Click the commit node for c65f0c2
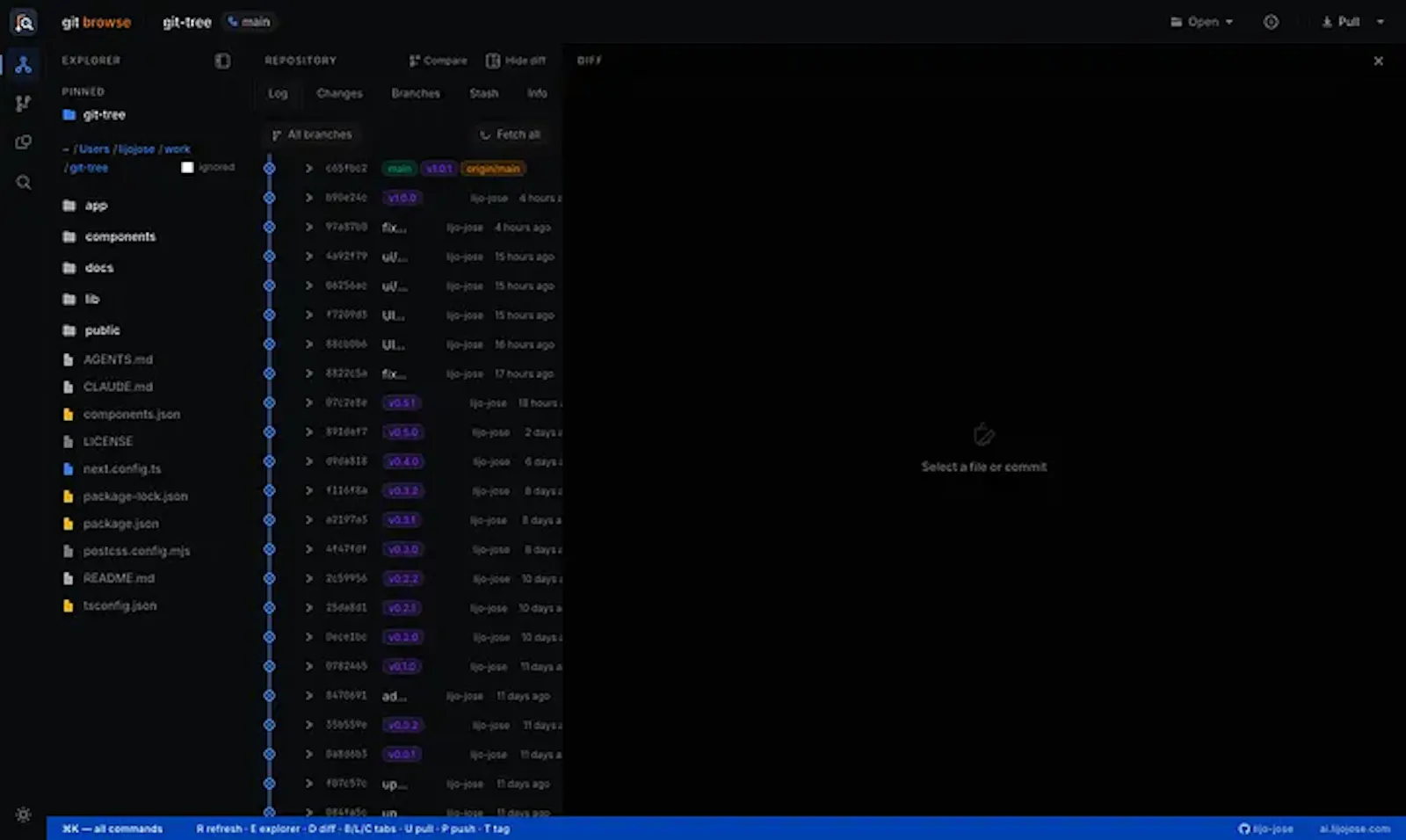The image size is (1406, 840). 270,168
